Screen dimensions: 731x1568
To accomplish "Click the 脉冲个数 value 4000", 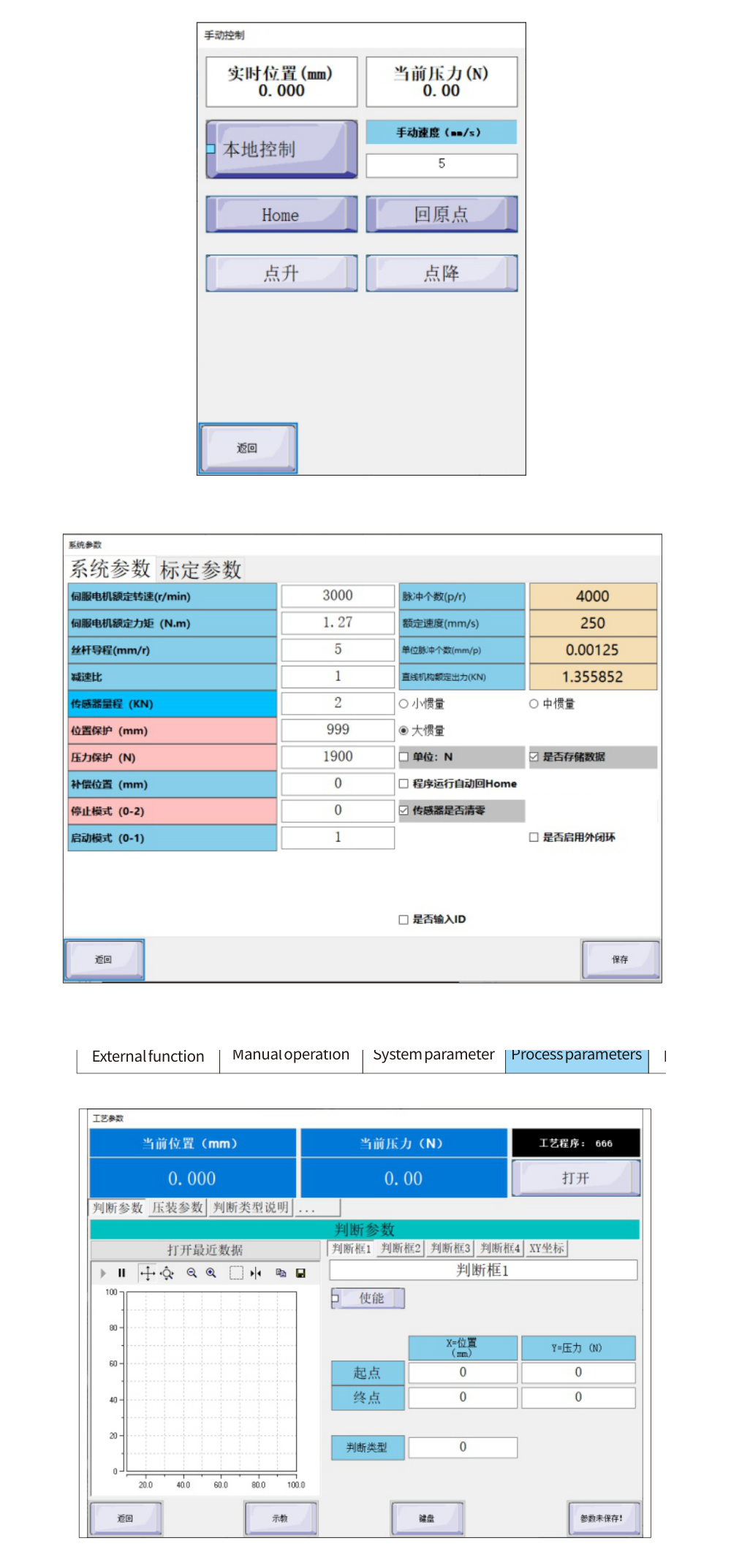I will [593, 596].
